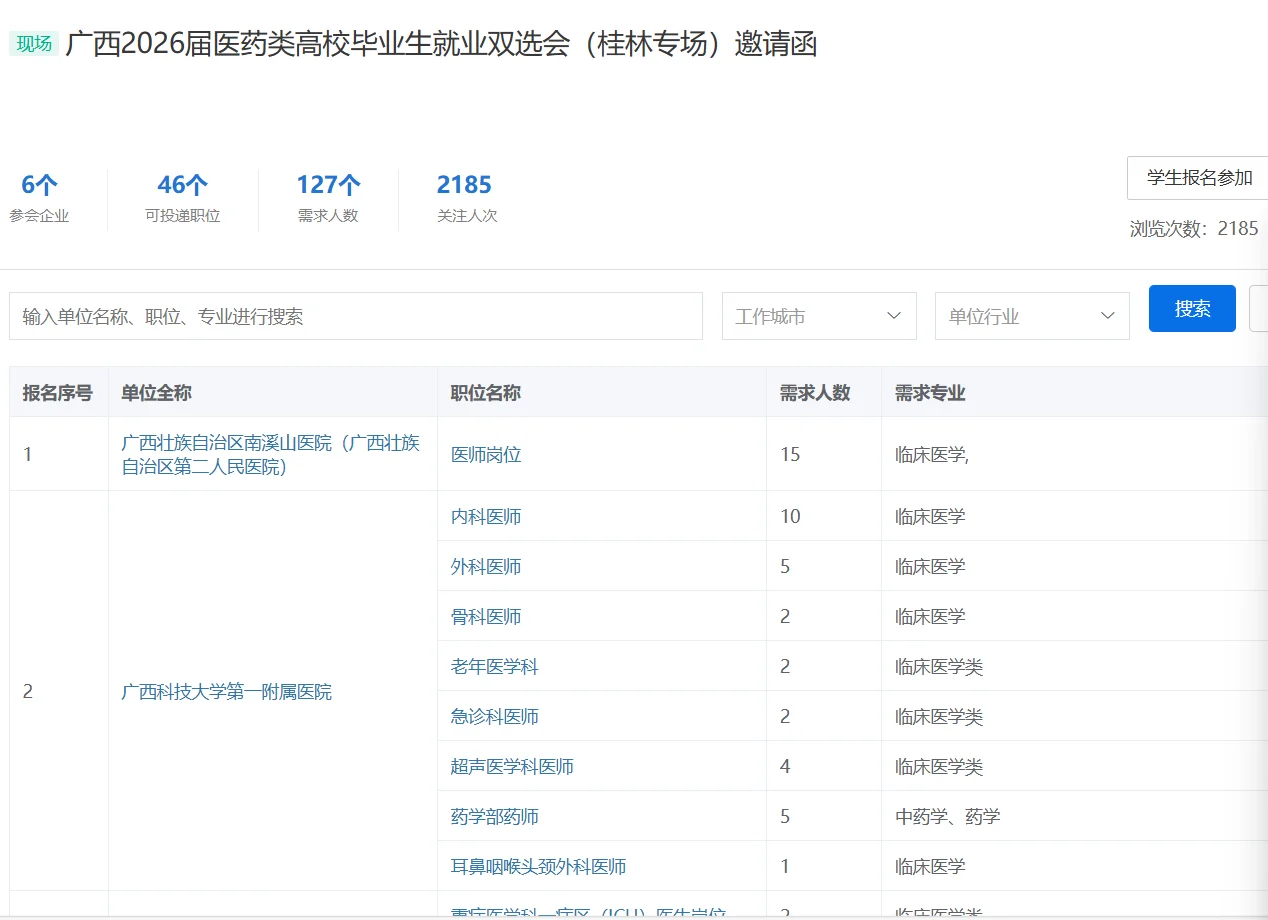
Task: Open the 医师岗位 position link
Action: [486, 454]
